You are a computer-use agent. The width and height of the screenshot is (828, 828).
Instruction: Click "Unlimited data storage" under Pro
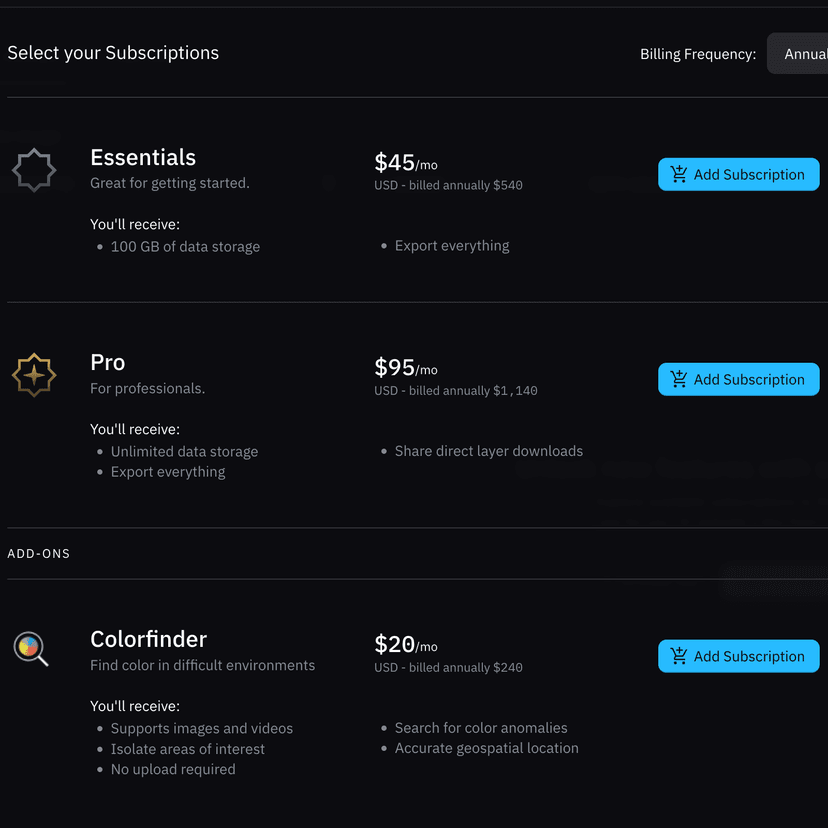(x=184, y=452)
